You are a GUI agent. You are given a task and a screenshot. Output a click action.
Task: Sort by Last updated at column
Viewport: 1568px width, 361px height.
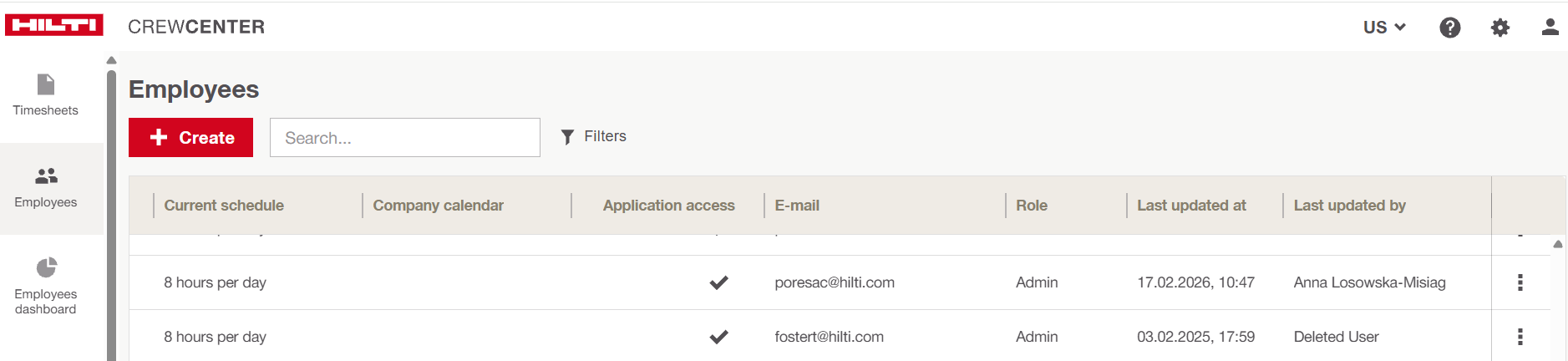(x=1191, y=206)
